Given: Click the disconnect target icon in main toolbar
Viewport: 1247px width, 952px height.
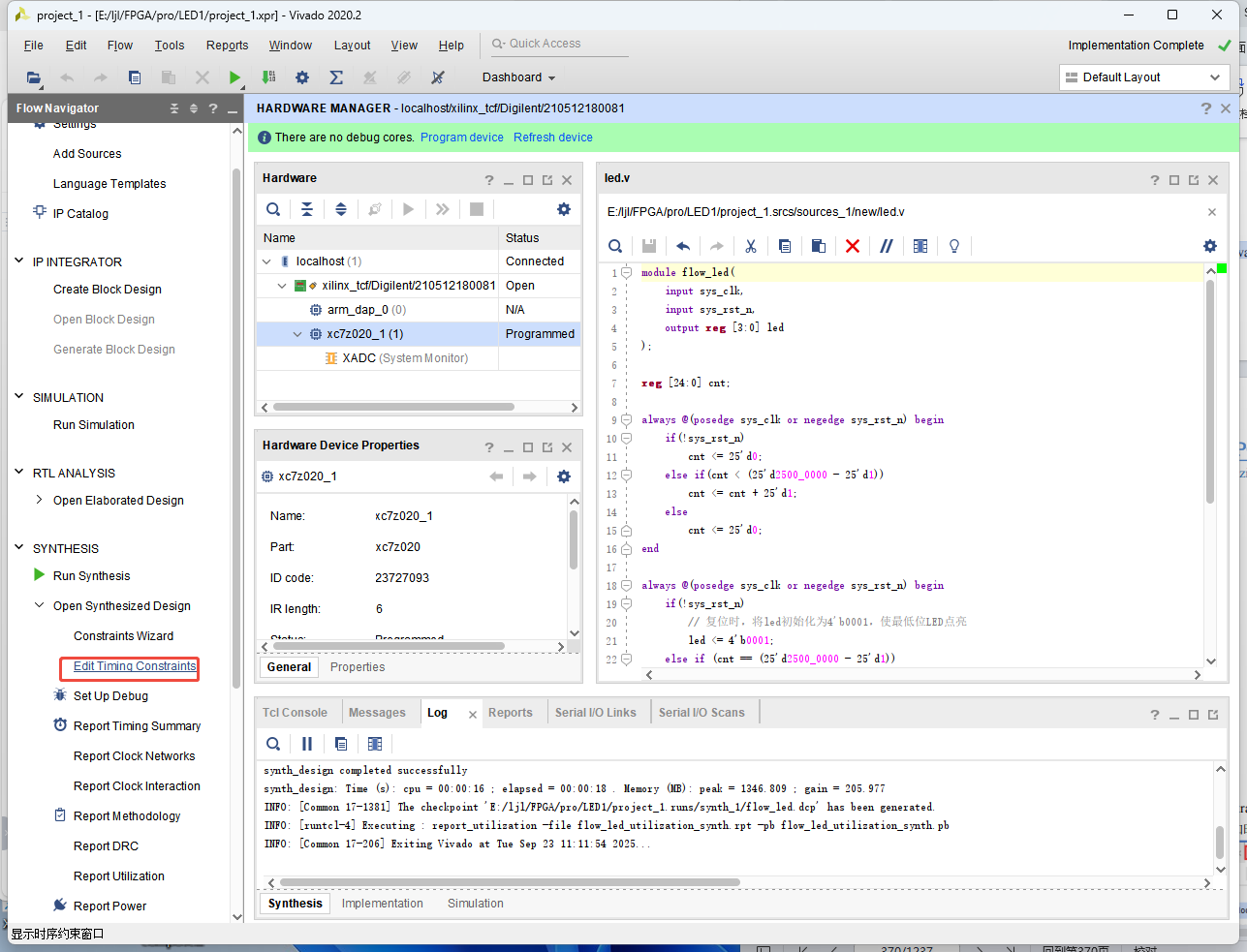Looking at the screenshot, I should pos(438,77).
